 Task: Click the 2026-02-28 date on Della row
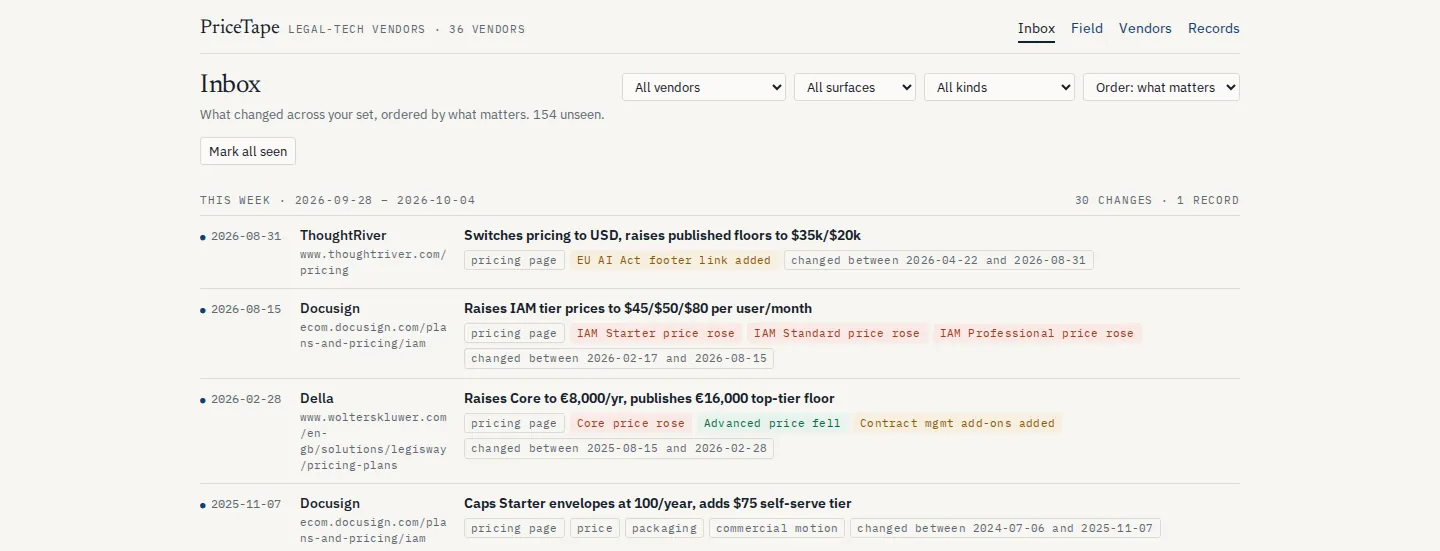[246, 399]
